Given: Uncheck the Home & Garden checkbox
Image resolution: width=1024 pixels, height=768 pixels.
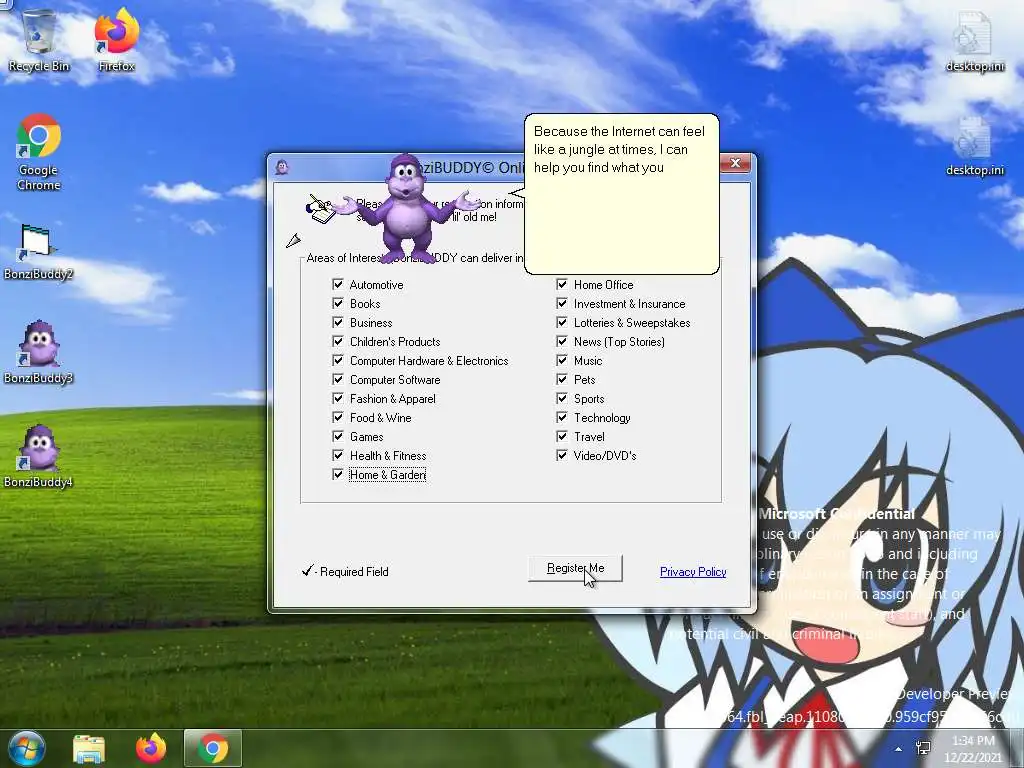Looking at the screenshot, I should tap(338, 474).
